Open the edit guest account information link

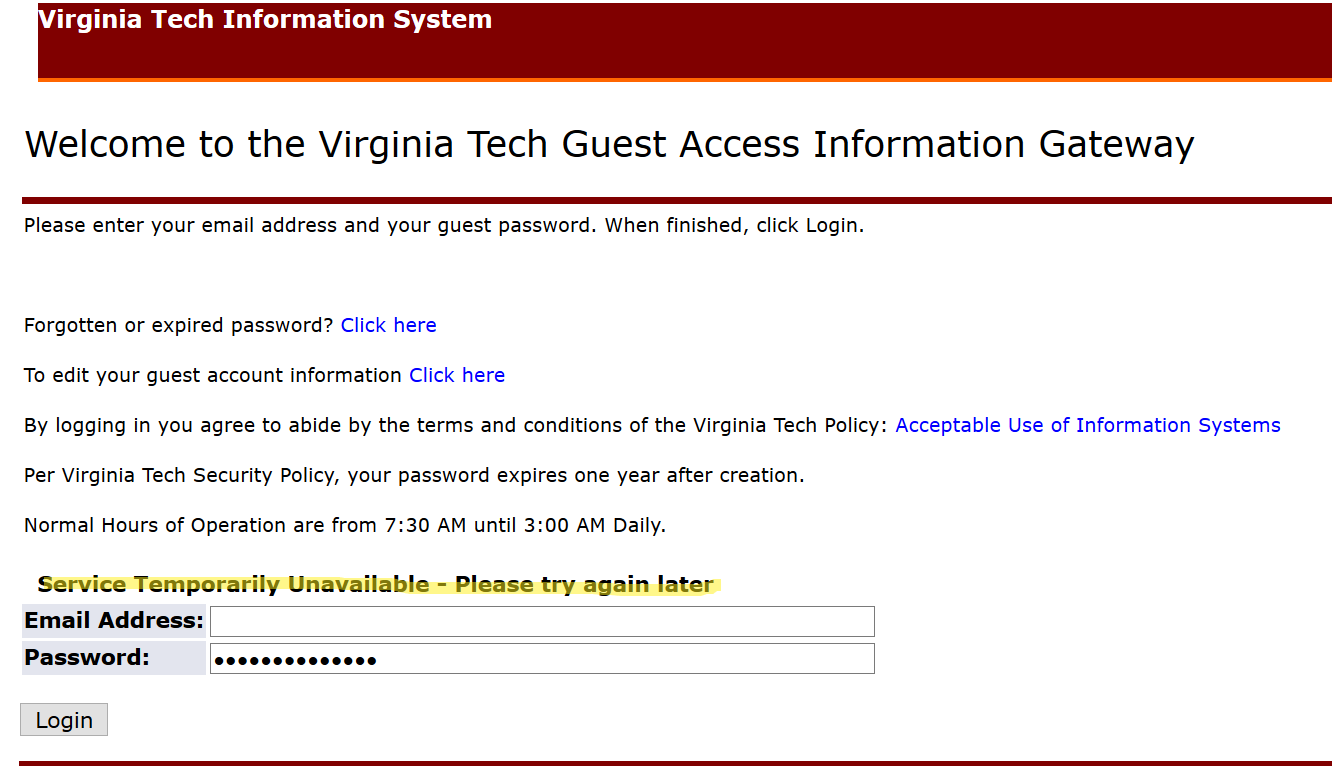[x=457, y=375]
